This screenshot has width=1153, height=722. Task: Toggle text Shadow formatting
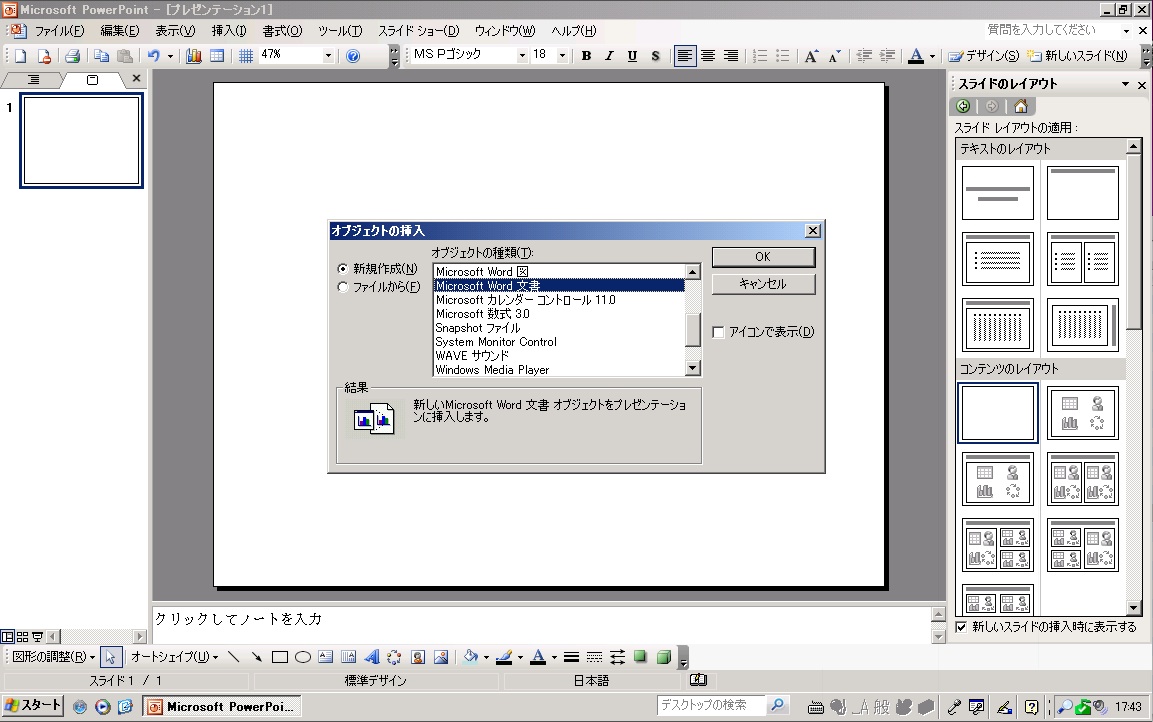point(655,56)
